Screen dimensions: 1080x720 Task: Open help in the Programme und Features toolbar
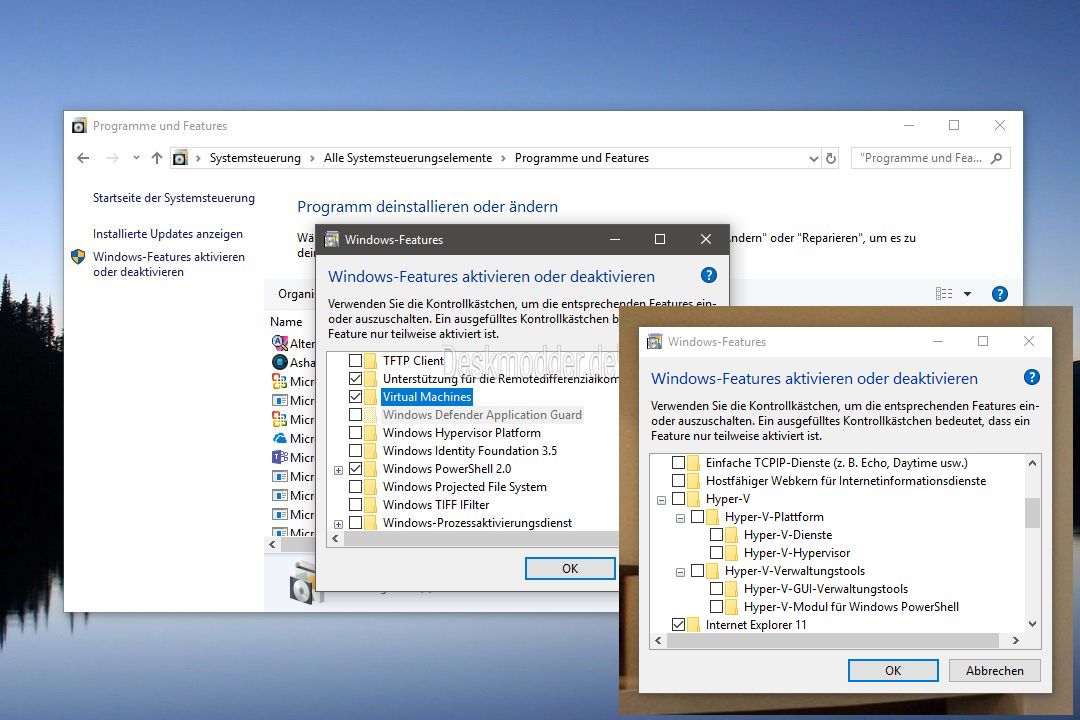pos(999,294)
